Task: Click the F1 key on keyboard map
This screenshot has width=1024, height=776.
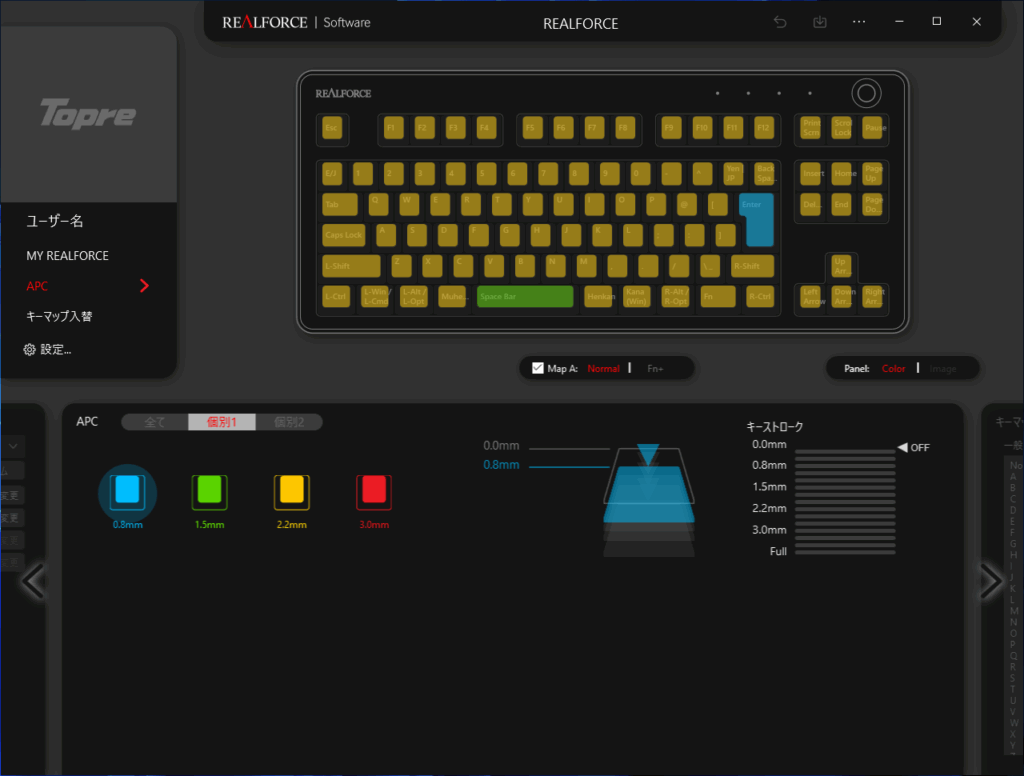Action: [x=393, y=127]
